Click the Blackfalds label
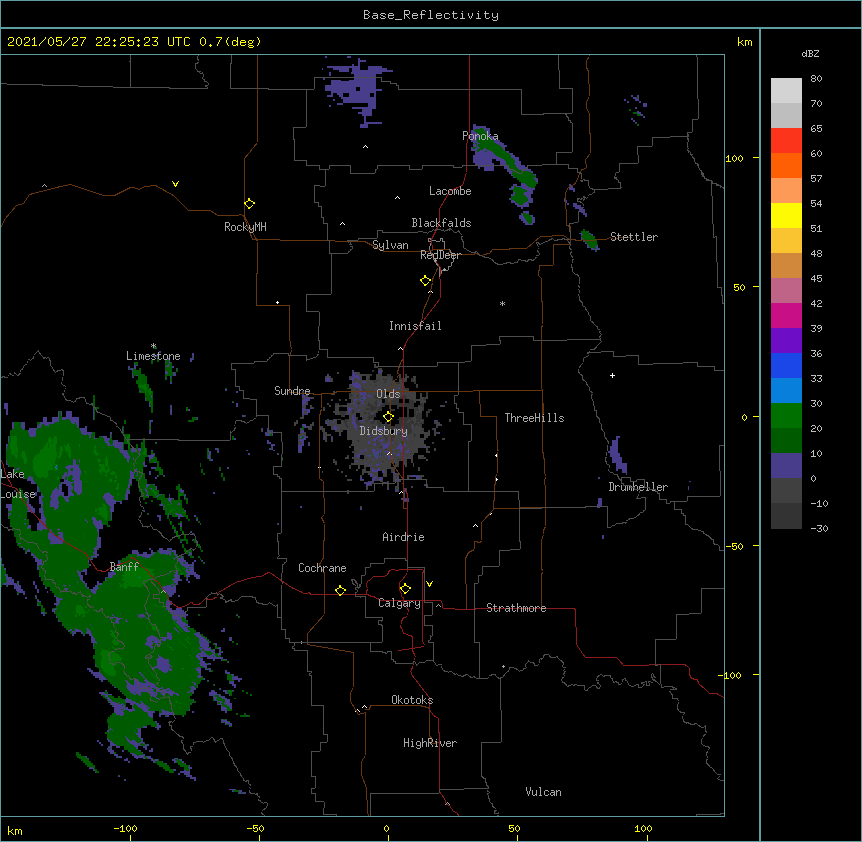This screenshot has height=842, width=862. tap(441, 223)
